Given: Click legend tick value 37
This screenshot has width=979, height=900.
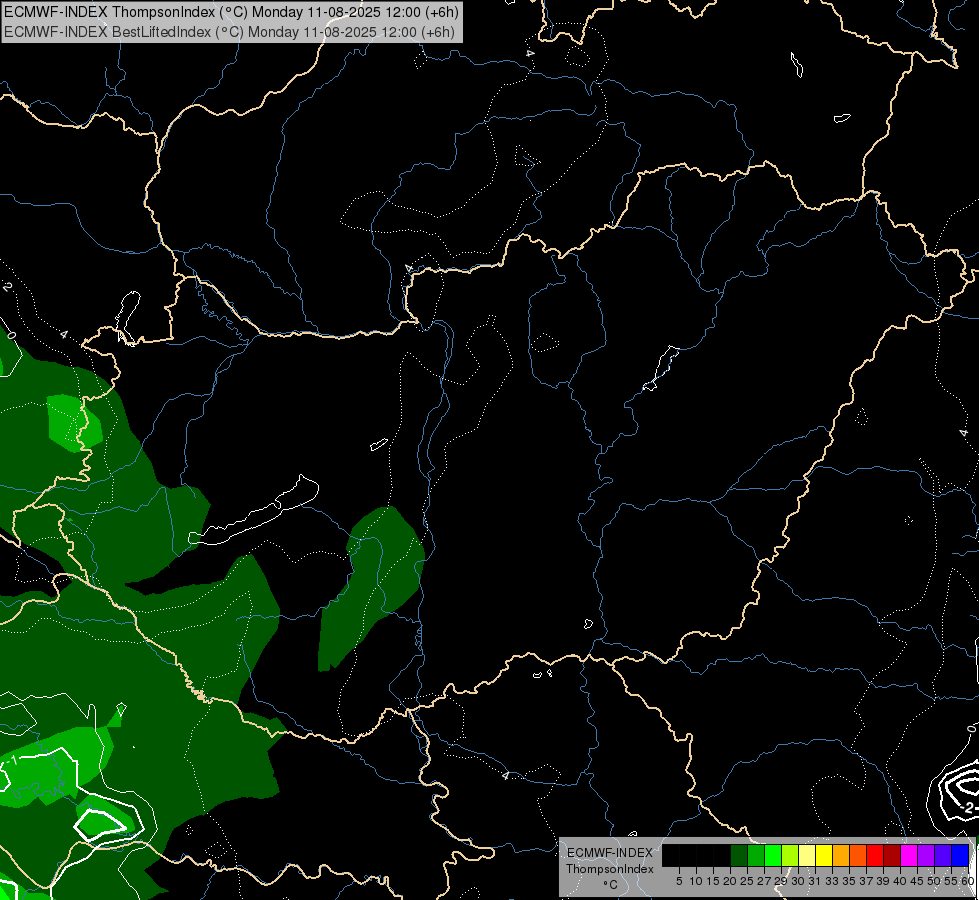Looking at the screenshot, I should [x=866, y=881].
